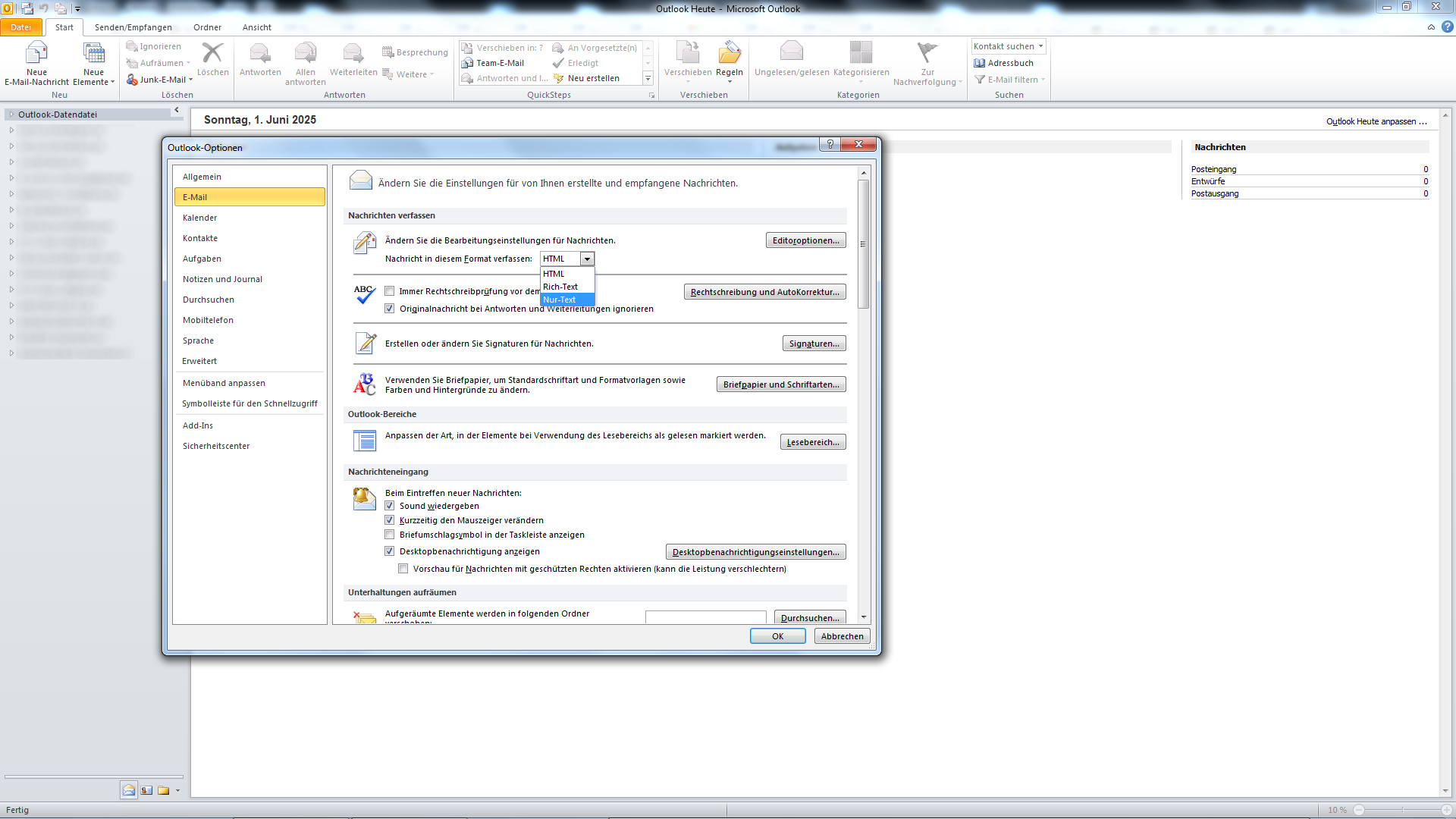Viewport: 1456px width, 819px height.
Task: Click the Signaturen button
Action: [x=814, y=343]
